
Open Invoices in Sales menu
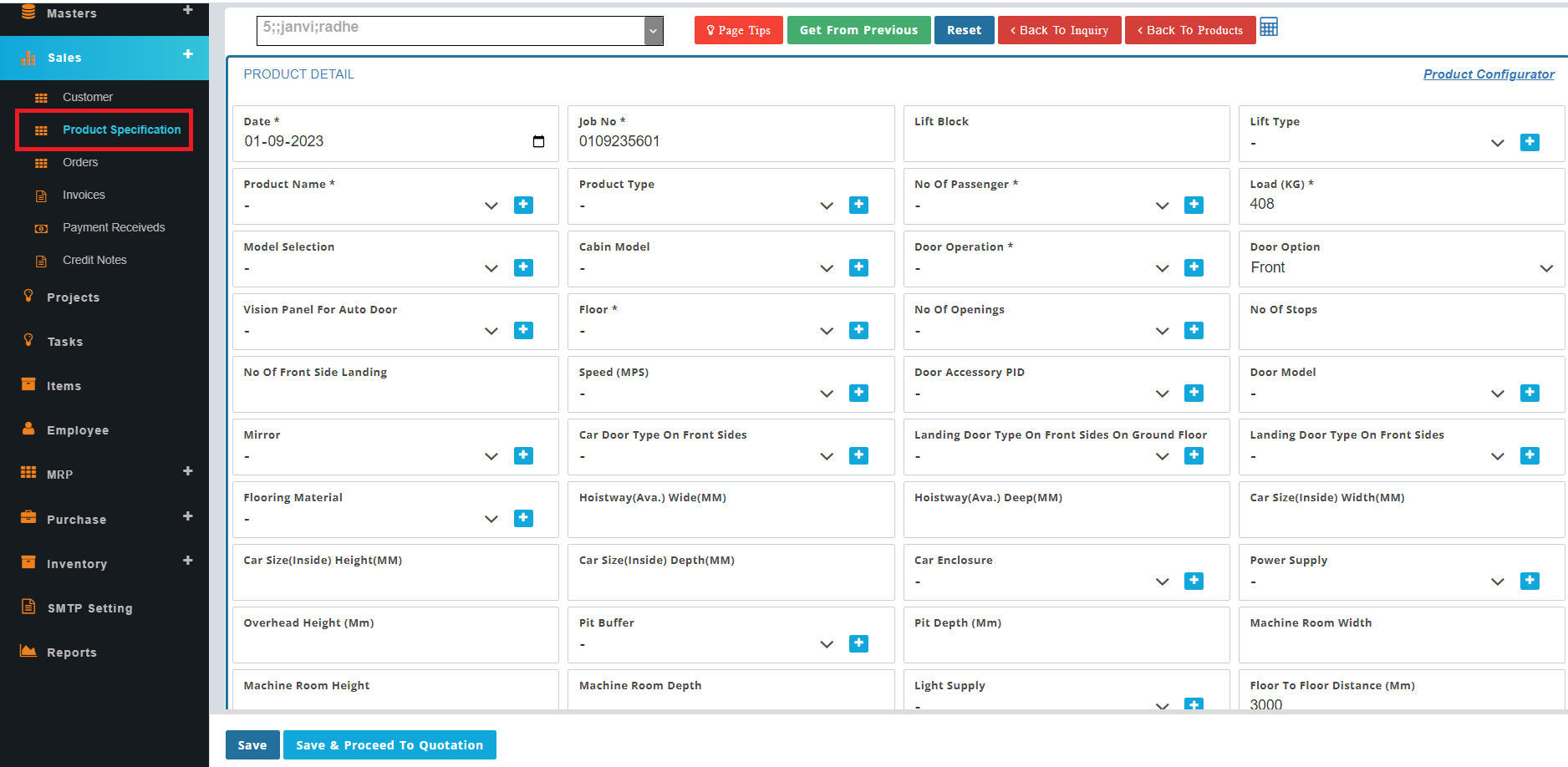coord(84,195)
